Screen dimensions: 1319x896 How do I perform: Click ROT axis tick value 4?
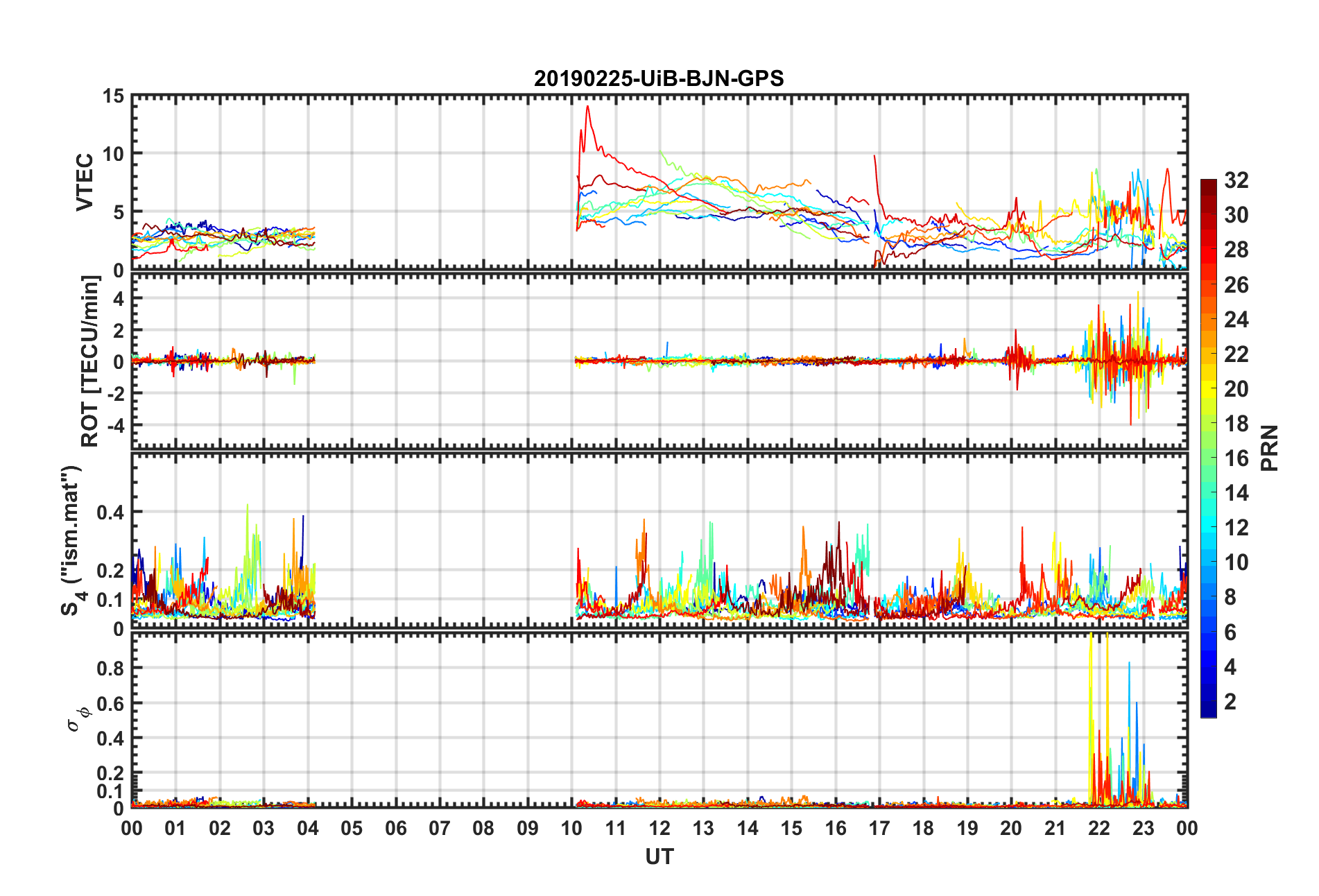coord(119,298)
